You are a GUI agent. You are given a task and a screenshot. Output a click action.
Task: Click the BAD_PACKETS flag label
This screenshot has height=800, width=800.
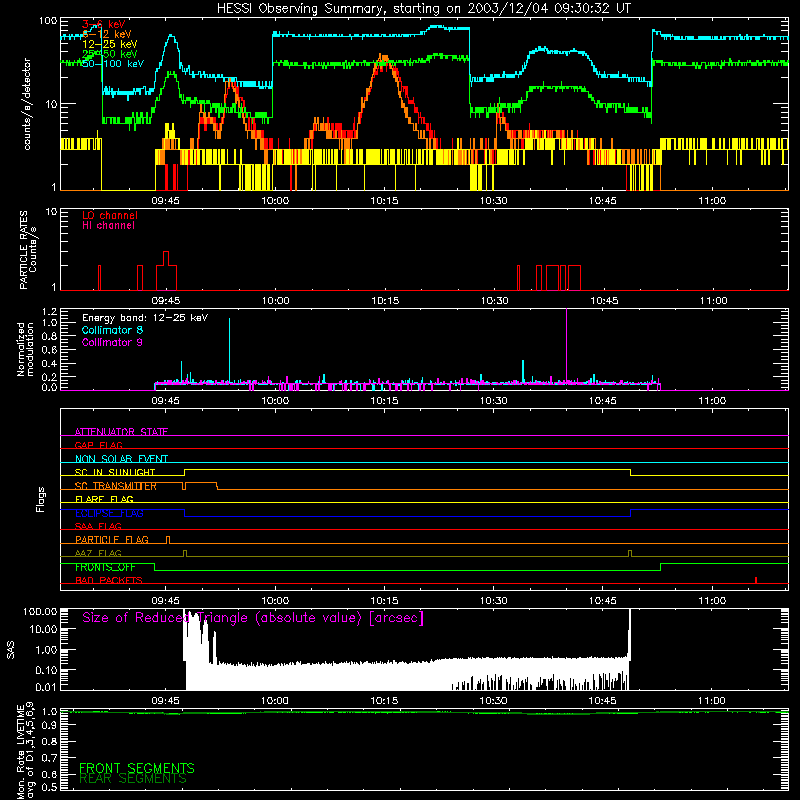(109, 580)
